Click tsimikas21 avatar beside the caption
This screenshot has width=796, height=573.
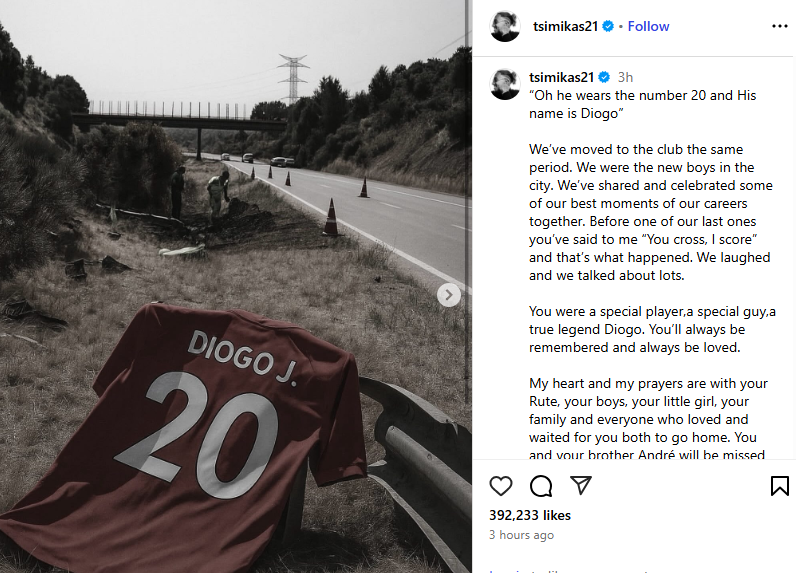coord(505,84)
